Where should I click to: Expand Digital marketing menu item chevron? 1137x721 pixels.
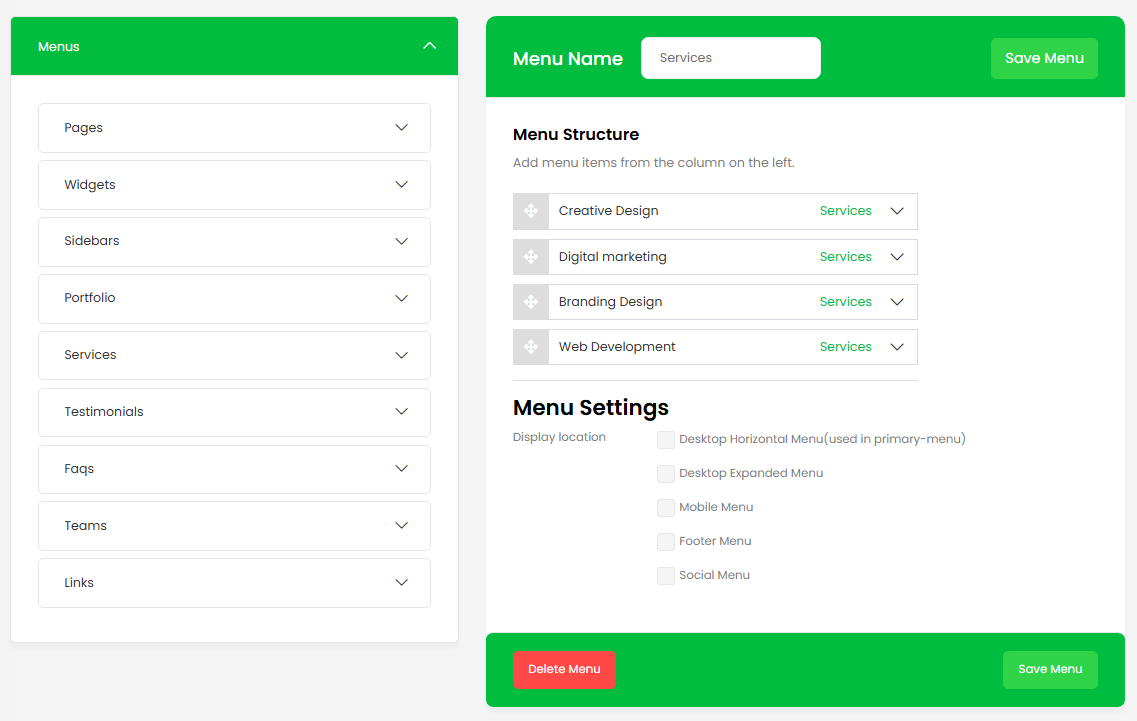[x=897, y=257]
